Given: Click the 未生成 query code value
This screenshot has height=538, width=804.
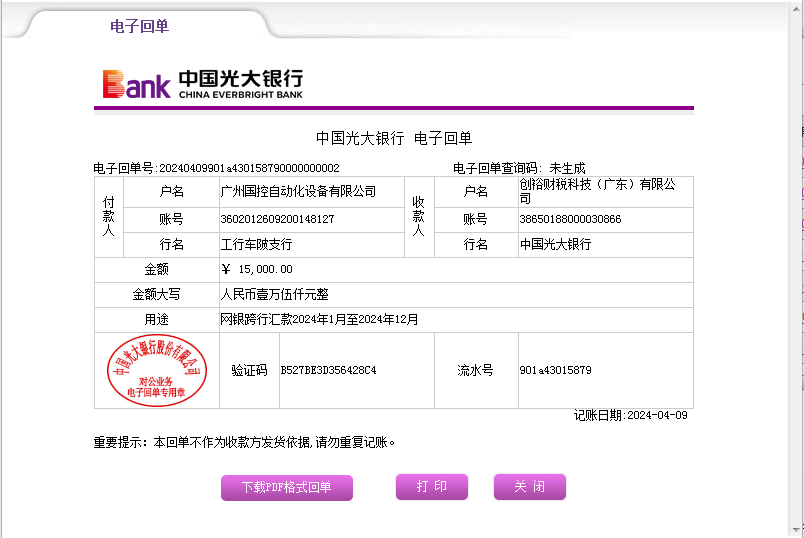Looking at the screenshot, I should pos(567,168).
